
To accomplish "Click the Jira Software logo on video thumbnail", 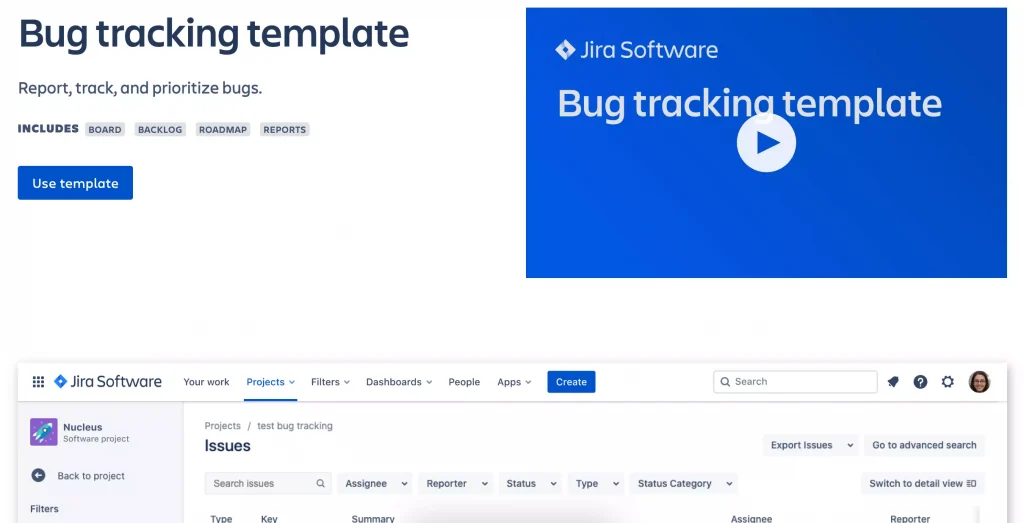I will tap(636, 50).
